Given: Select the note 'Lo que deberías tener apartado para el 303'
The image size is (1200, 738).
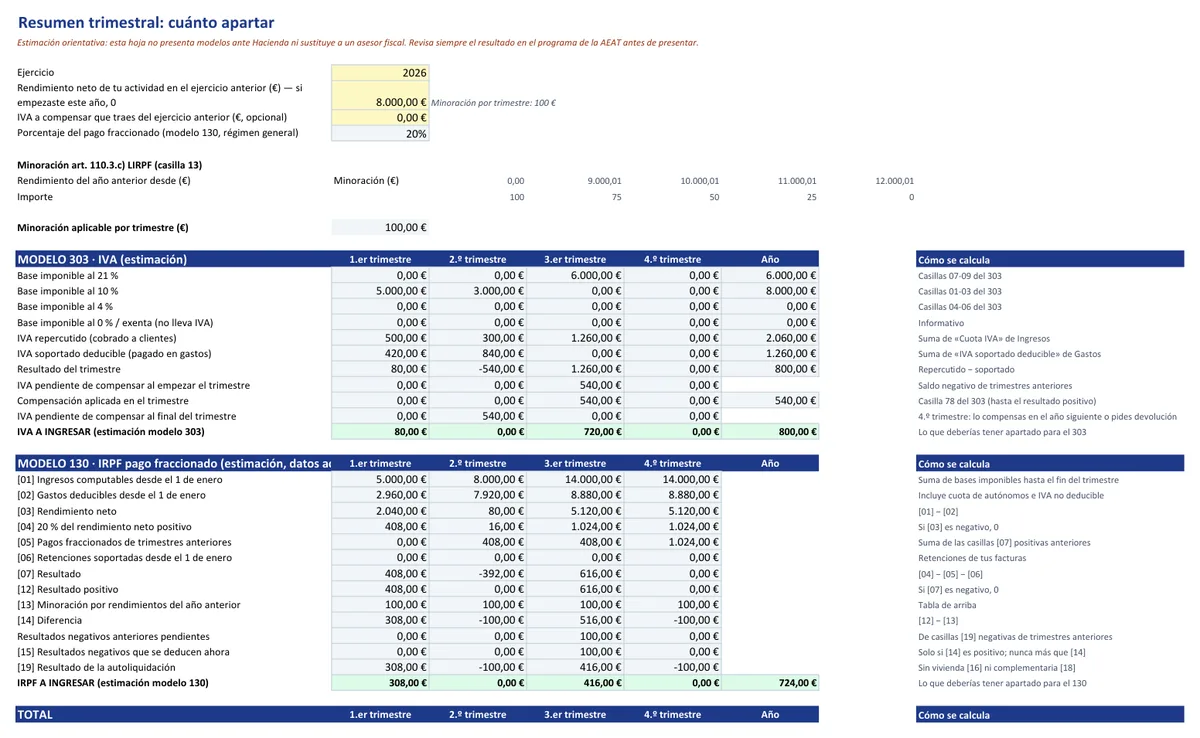Looking at the screenshot, I should pyautogui.click(x=1002, y=432).
